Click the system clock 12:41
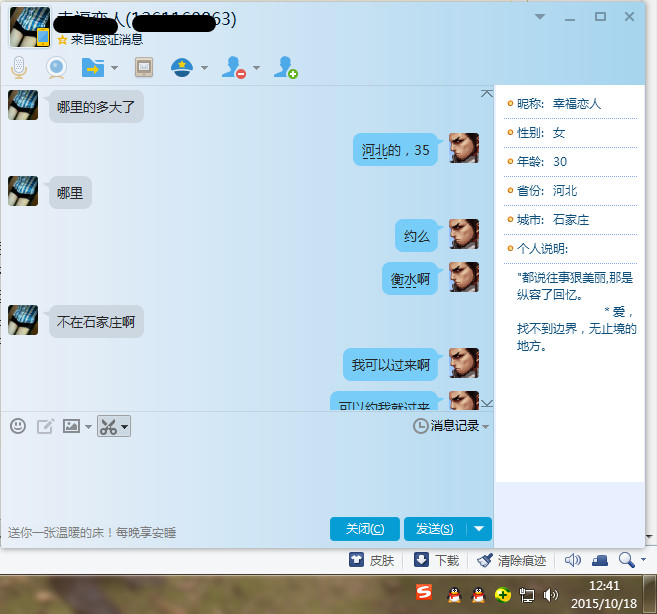The height and width of the screenshot is (614, 657). point(604,586)
